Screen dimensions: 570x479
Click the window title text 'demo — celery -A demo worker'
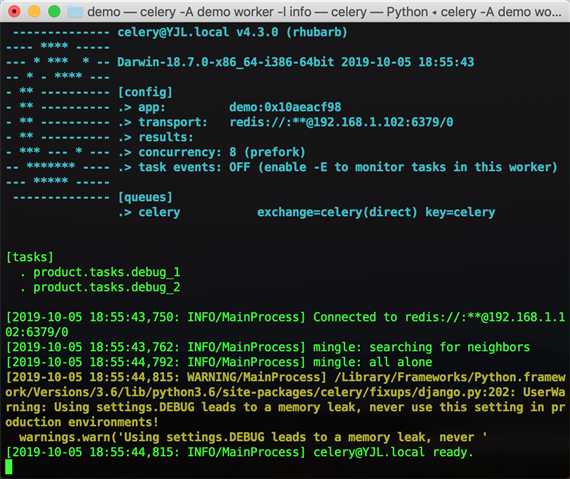[x=180, y=12]
